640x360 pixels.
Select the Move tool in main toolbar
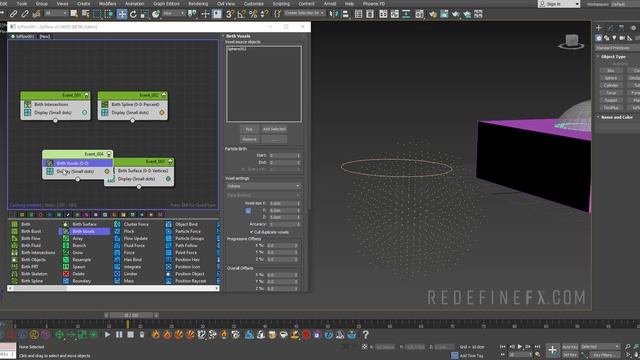point(122,14)
